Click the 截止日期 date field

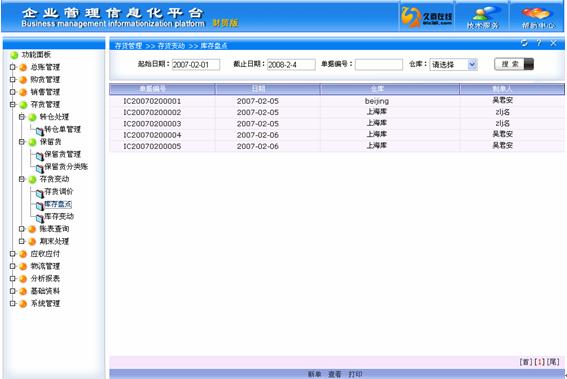click(x=291, y=65)
